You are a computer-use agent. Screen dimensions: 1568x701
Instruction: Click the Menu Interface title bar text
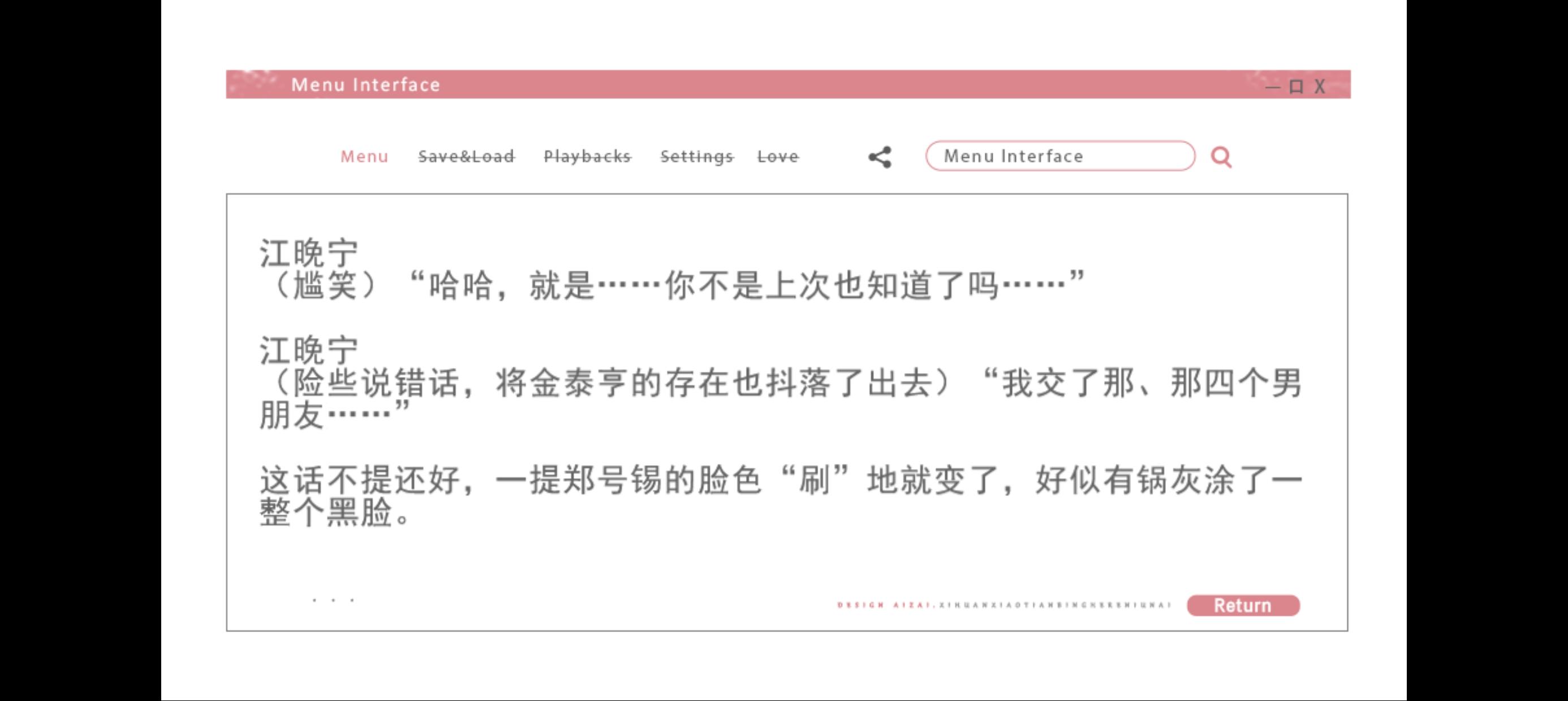[x=365, y=85]
